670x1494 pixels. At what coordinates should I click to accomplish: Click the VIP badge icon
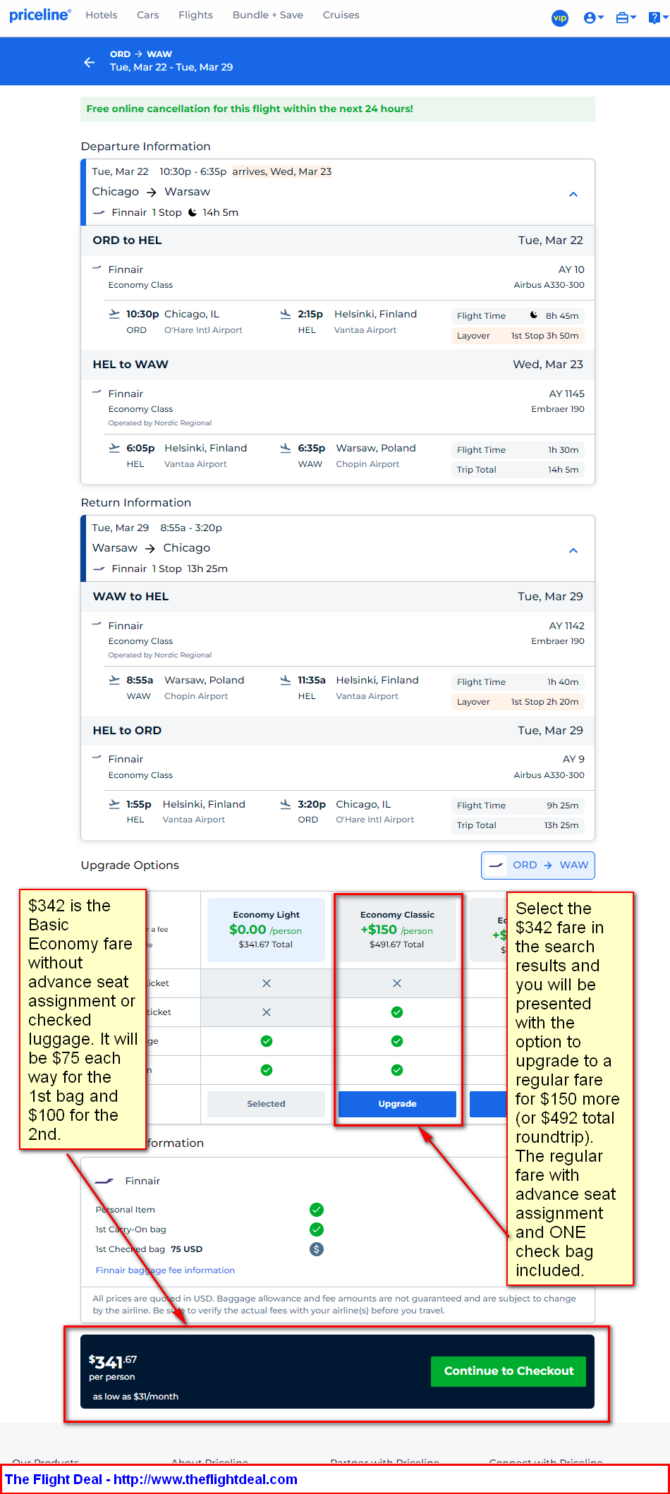(560, 18)
